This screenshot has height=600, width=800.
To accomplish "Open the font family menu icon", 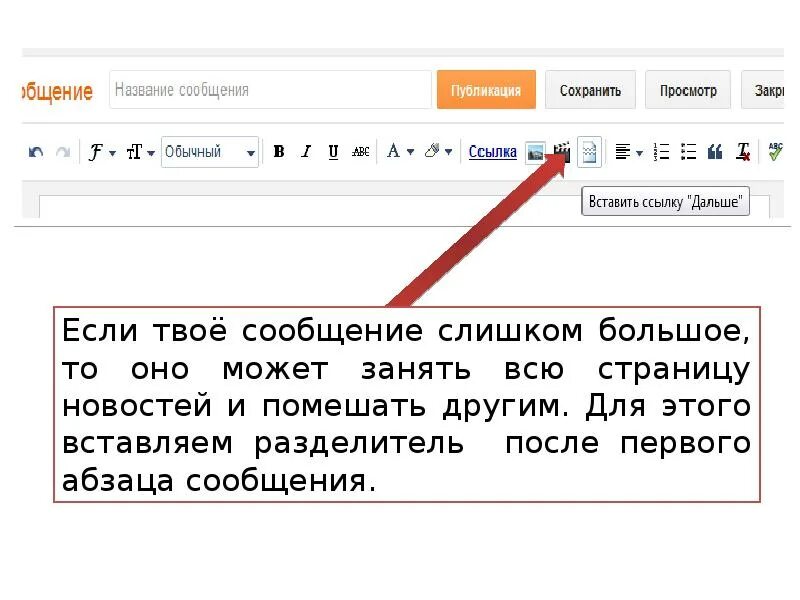I will (x=102, y=152).
